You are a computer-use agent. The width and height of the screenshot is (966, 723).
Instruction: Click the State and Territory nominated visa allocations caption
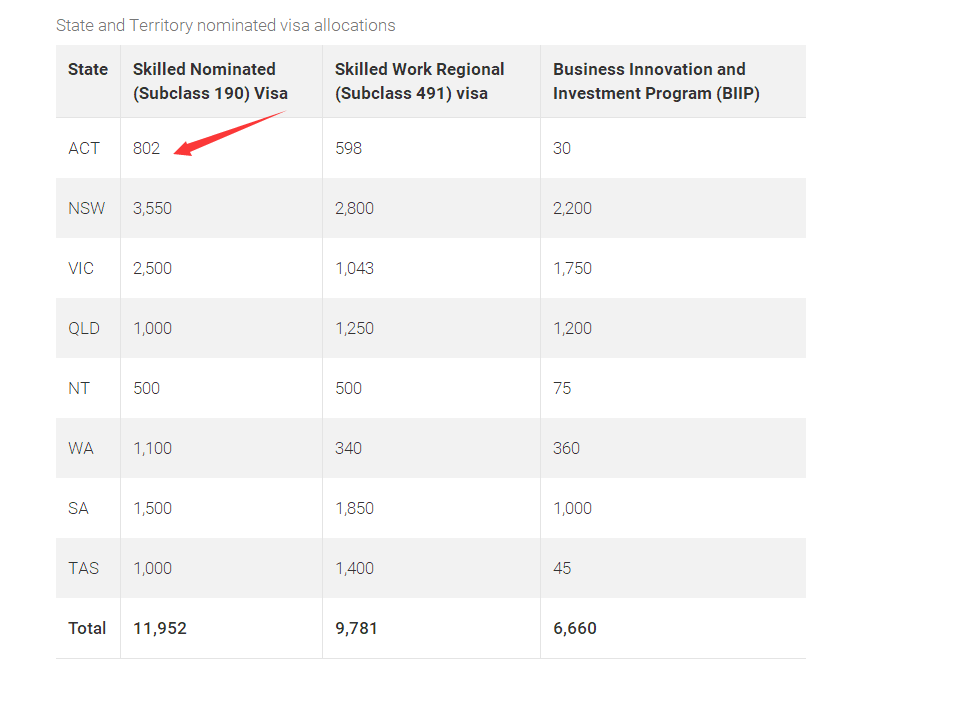[x=226, y=25]
